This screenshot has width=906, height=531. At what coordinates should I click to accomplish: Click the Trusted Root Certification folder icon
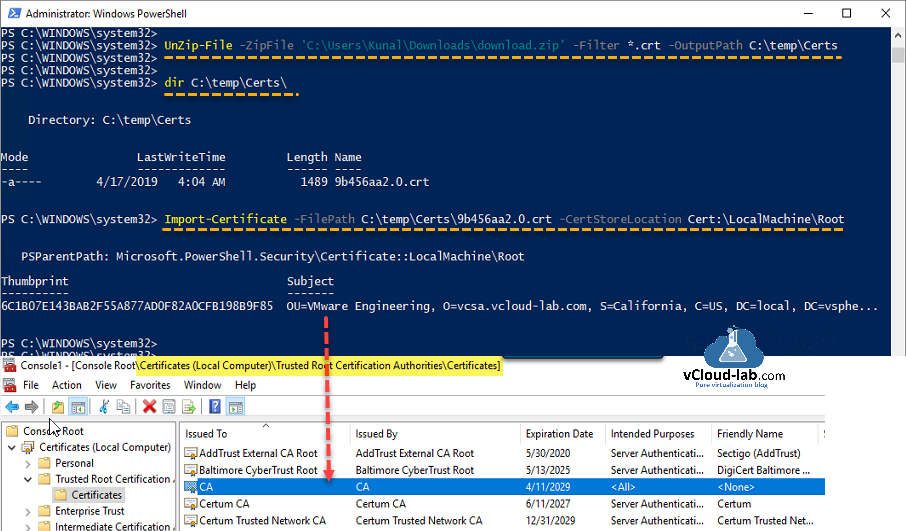click(x=44, y=479)
